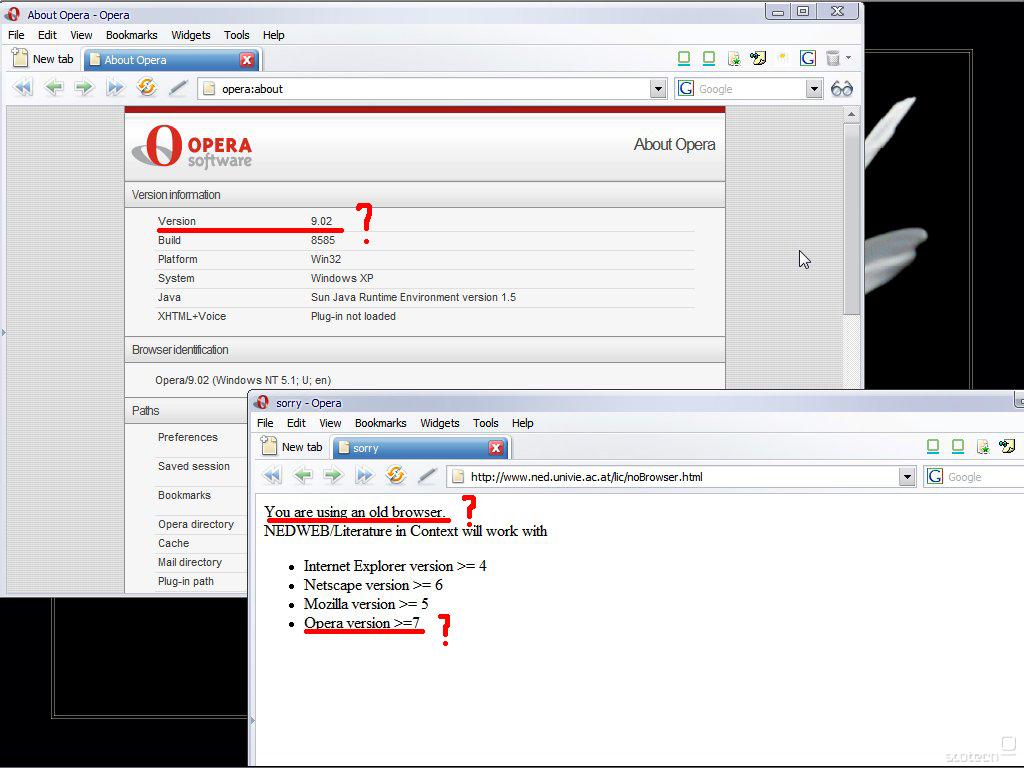This screenshot has width=1024, height=768.
Task: Open Google search engine dropdown, About Opera window
Action: [x=814, y=89]
